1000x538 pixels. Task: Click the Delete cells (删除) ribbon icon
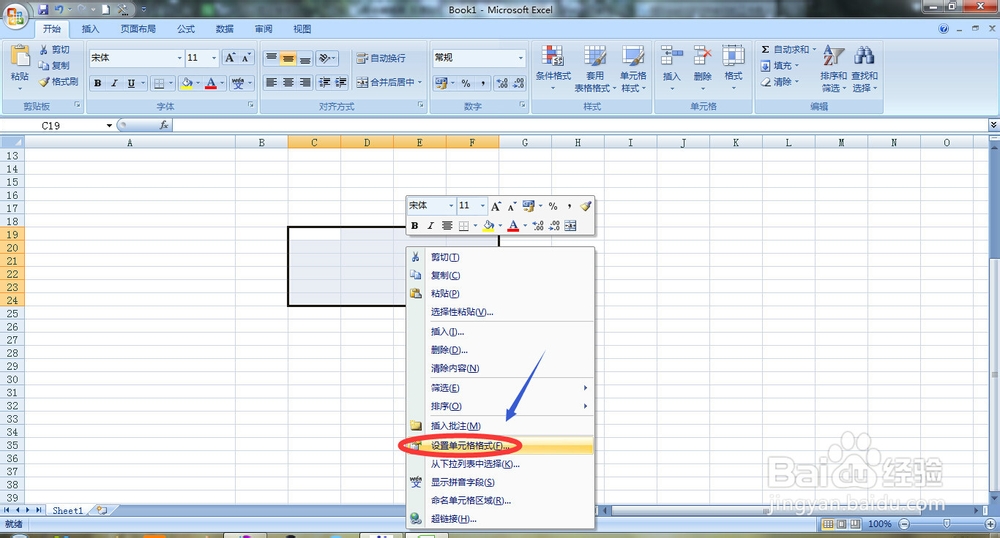[702, 67]
